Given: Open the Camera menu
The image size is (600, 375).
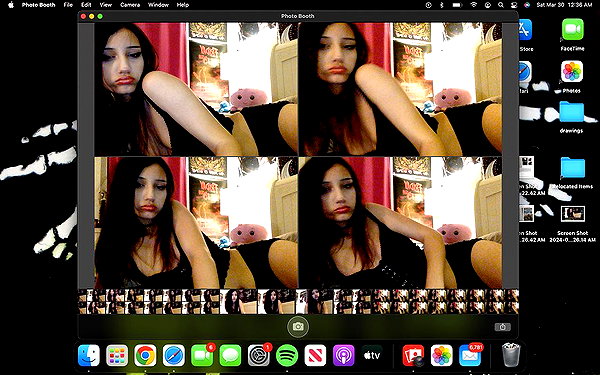Looking at the screenshot, I should pyautogui.click(x=130, y=5).
